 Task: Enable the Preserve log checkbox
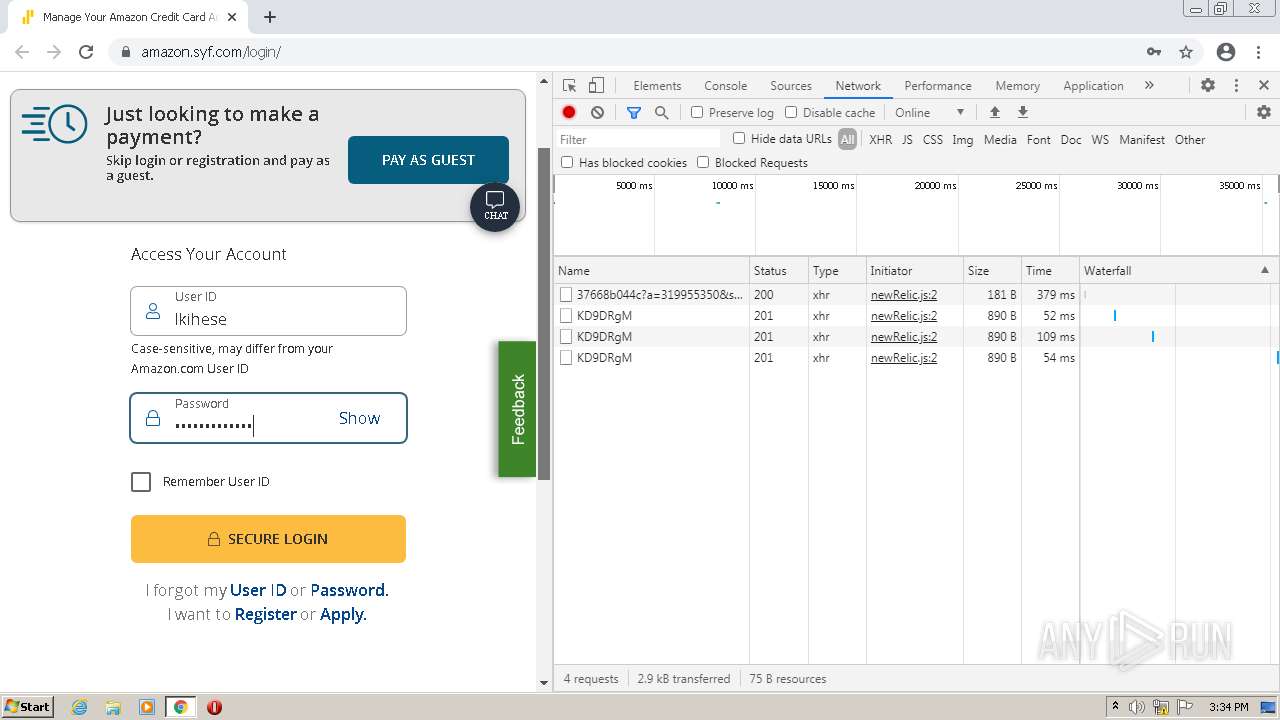[697, 112]
